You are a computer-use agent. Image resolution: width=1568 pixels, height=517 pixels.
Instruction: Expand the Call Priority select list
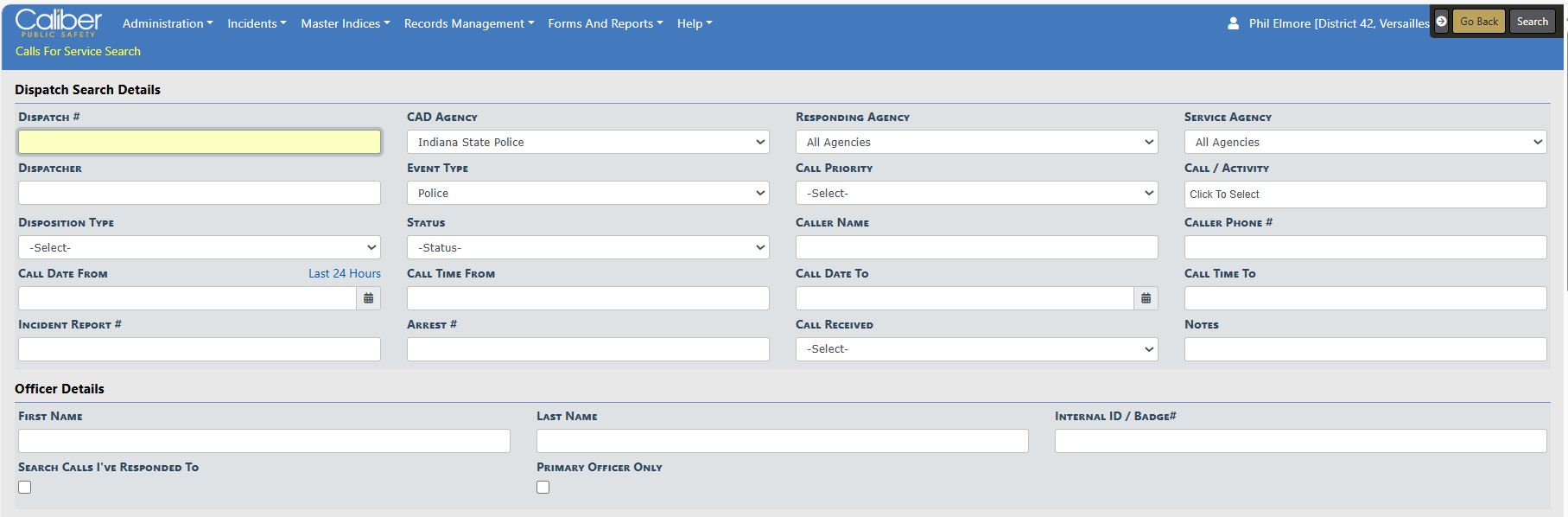coord(976,193)
